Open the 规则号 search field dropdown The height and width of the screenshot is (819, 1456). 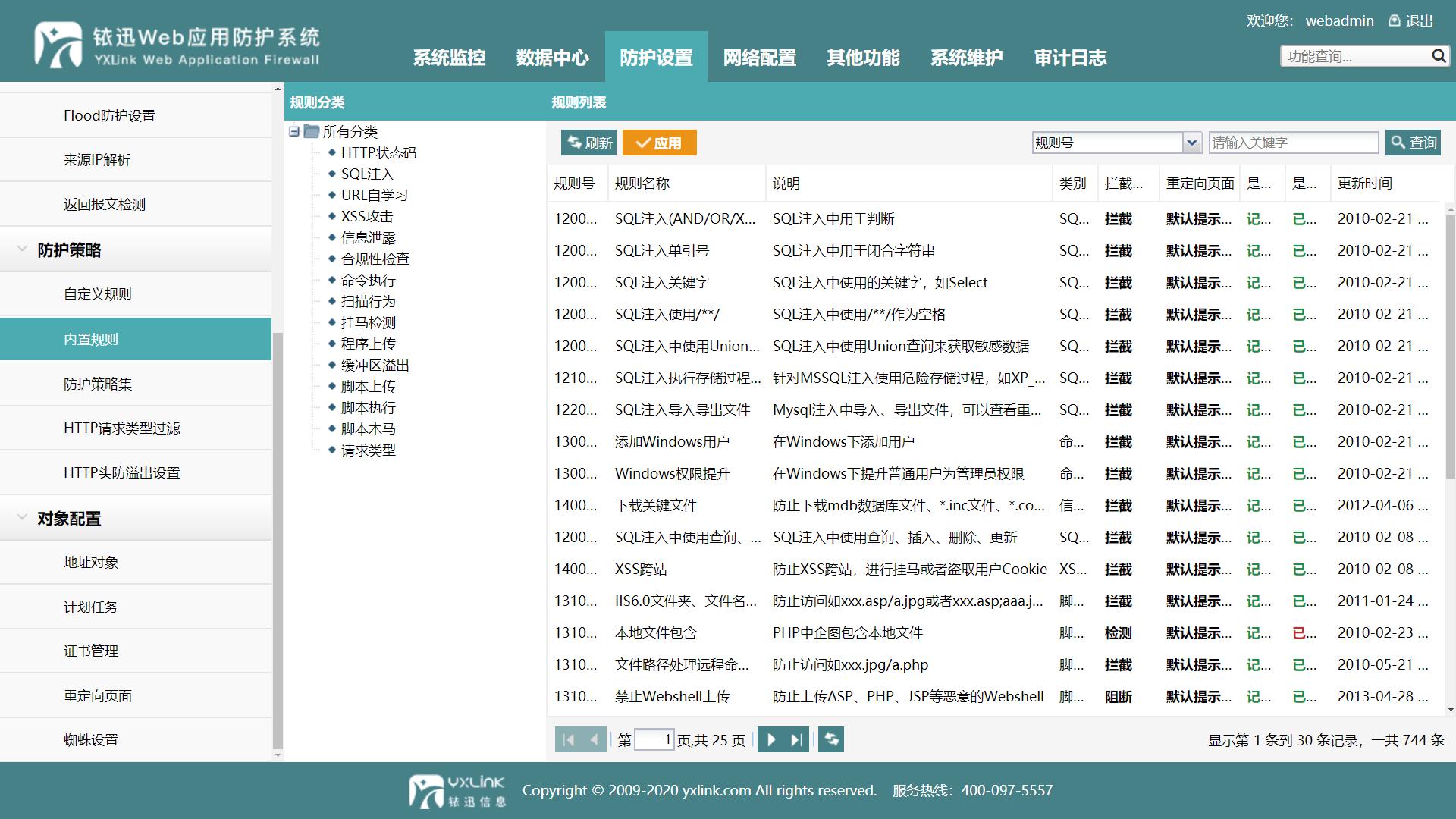[x=1192, y=143]
